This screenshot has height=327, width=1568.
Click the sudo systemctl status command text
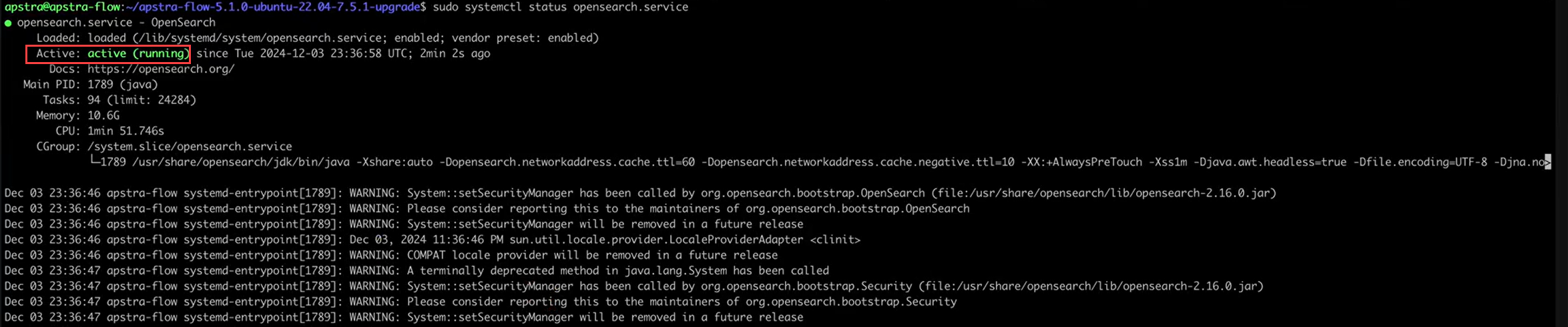coord(560,7)
